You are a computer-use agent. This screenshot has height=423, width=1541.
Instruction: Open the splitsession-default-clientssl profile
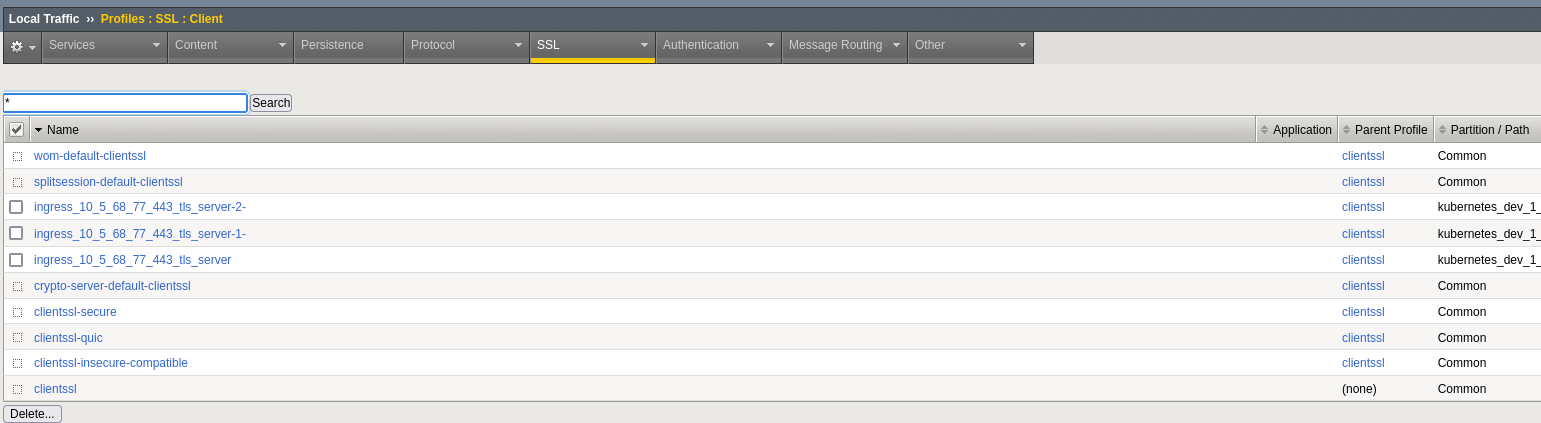pos(108,182)
